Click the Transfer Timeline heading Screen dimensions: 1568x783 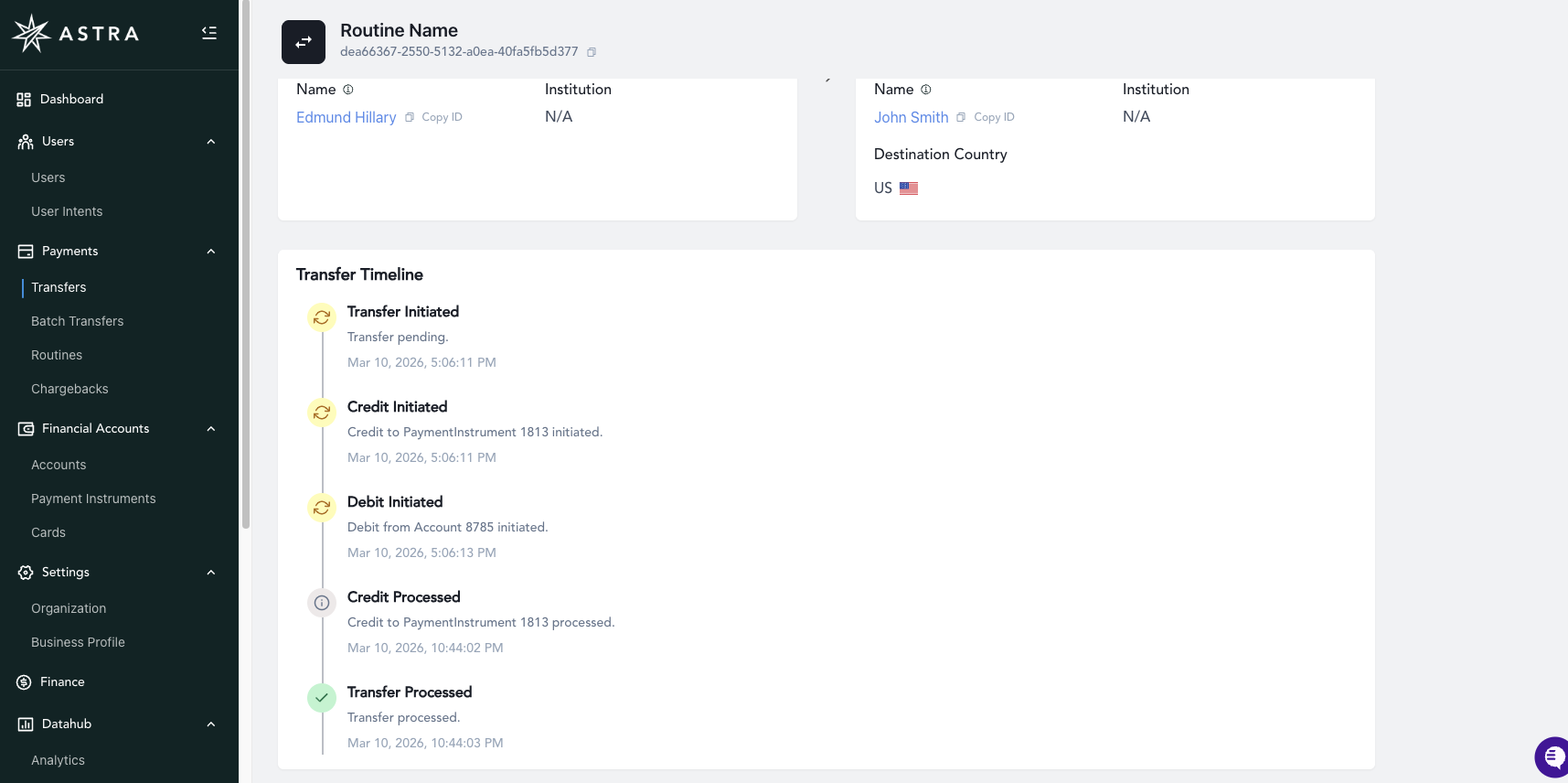coord(359,274)
